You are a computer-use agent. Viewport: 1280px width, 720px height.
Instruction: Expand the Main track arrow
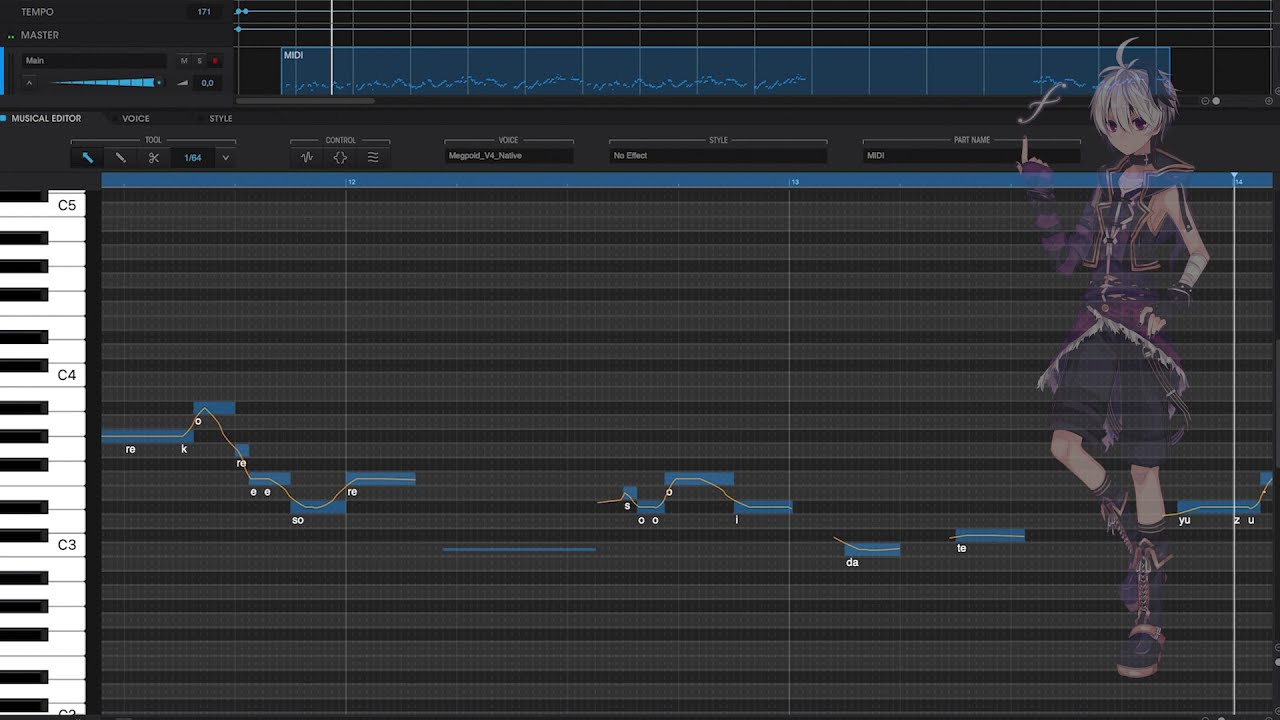coord(29,83)
